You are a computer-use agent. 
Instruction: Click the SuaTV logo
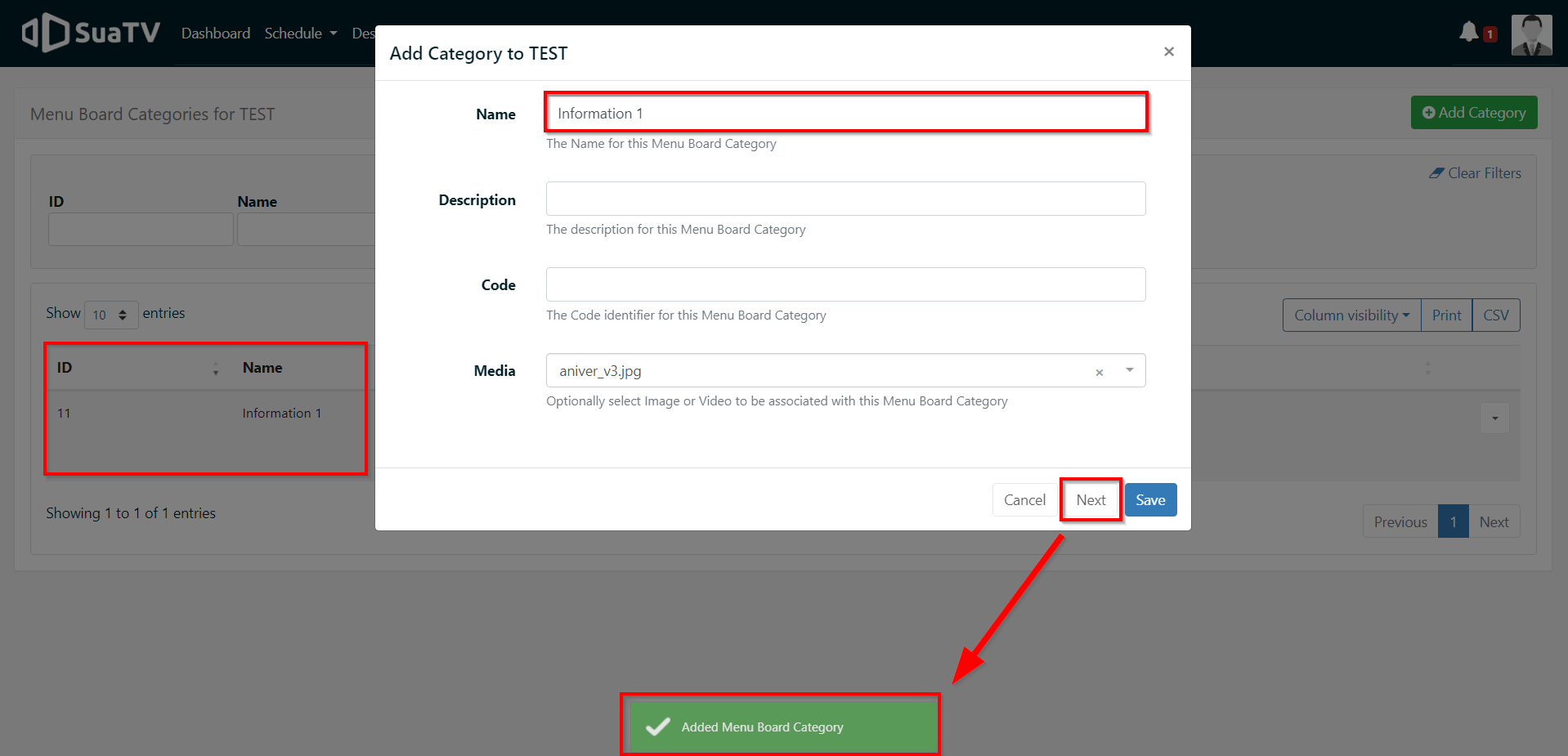click(x=91, y=33)
